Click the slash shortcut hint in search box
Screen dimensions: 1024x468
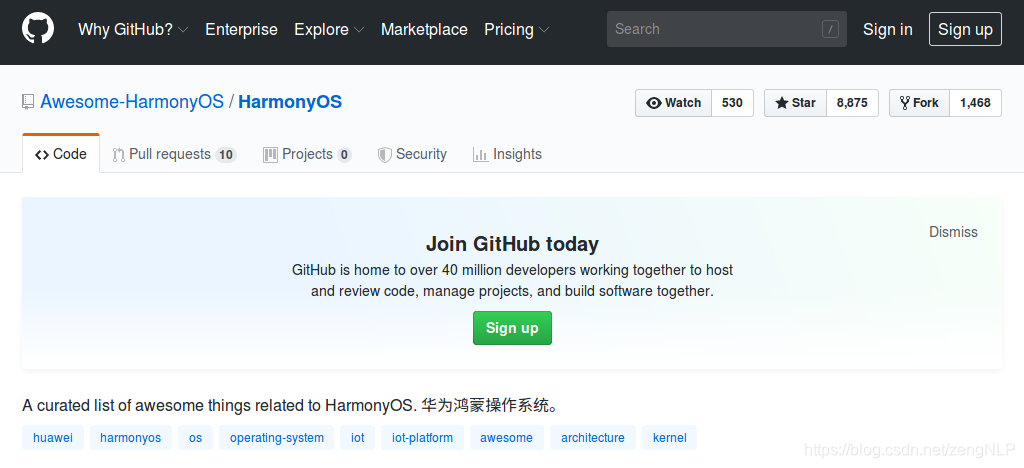[830, 29]
